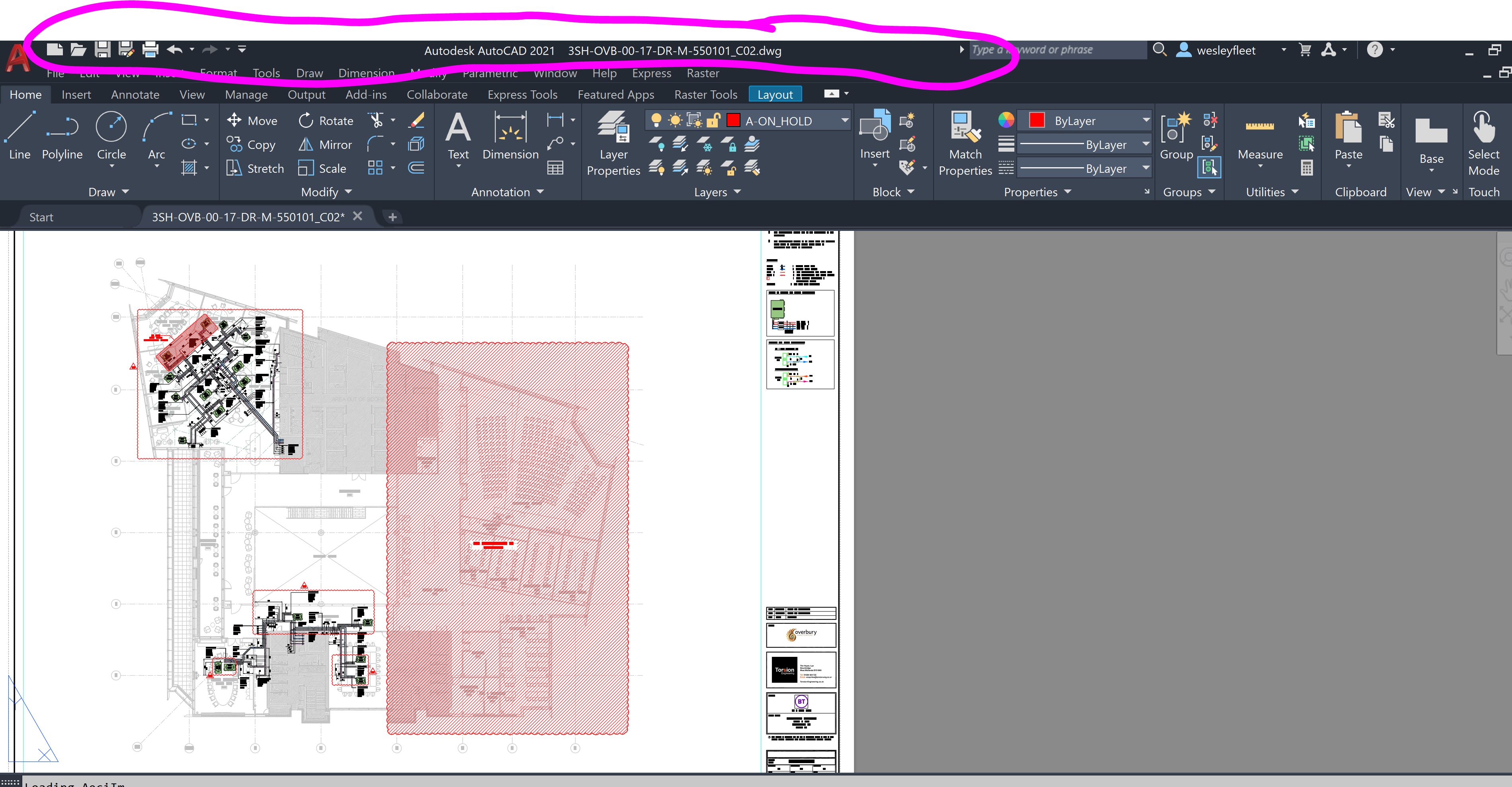
Task: Freeze the current layer
Action: [704, 144]
